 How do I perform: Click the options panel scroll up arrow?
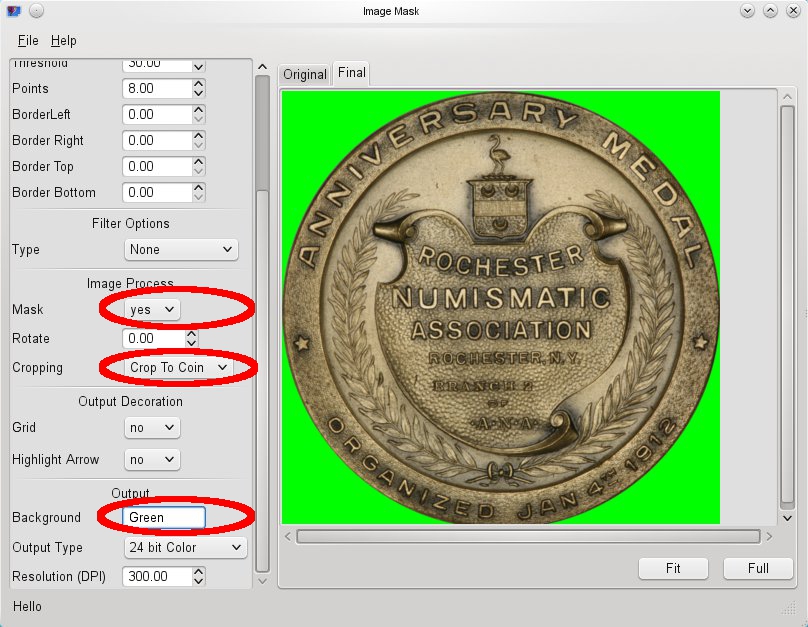click(262, 66)
